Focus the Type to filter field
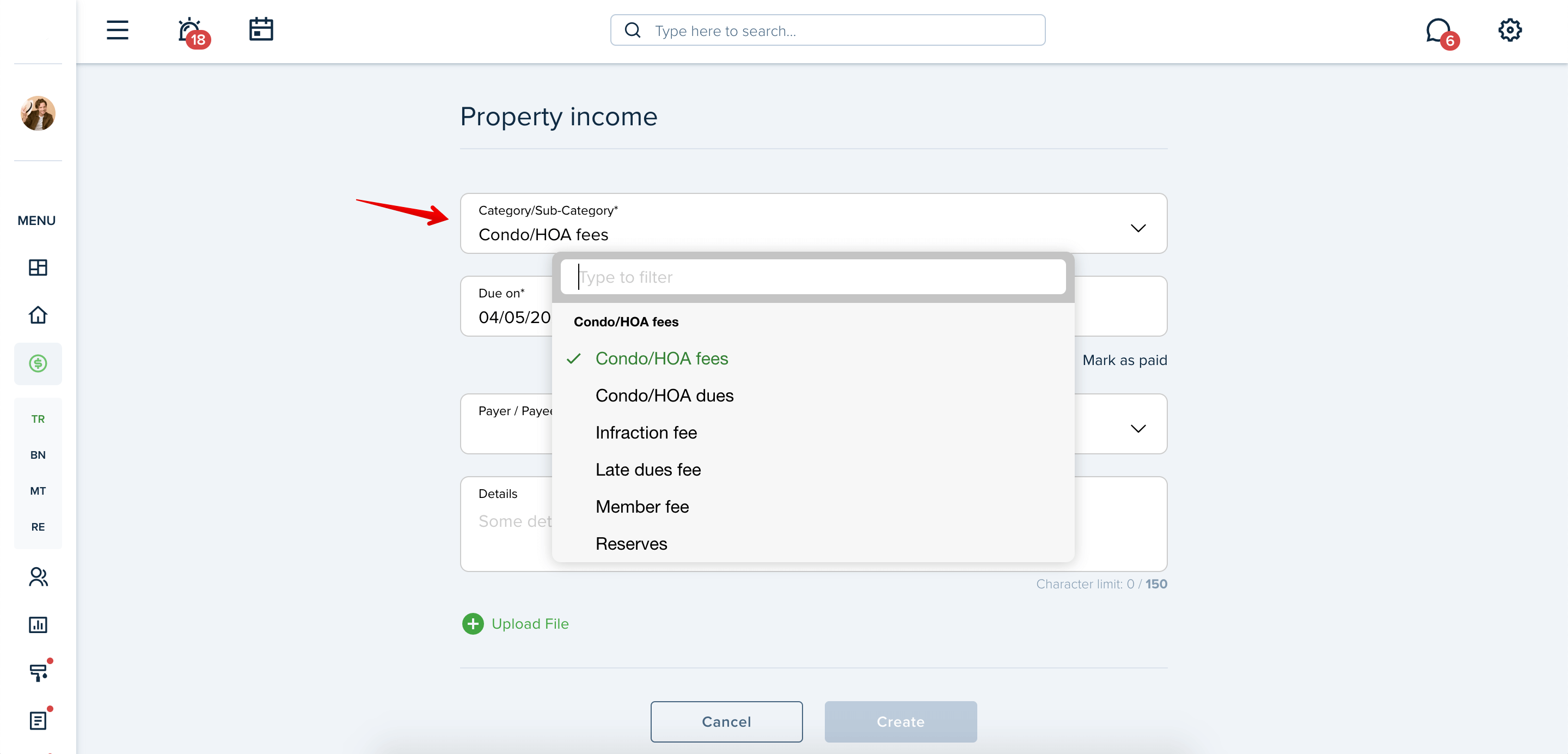1568x754 pixels. pos(813,277)
